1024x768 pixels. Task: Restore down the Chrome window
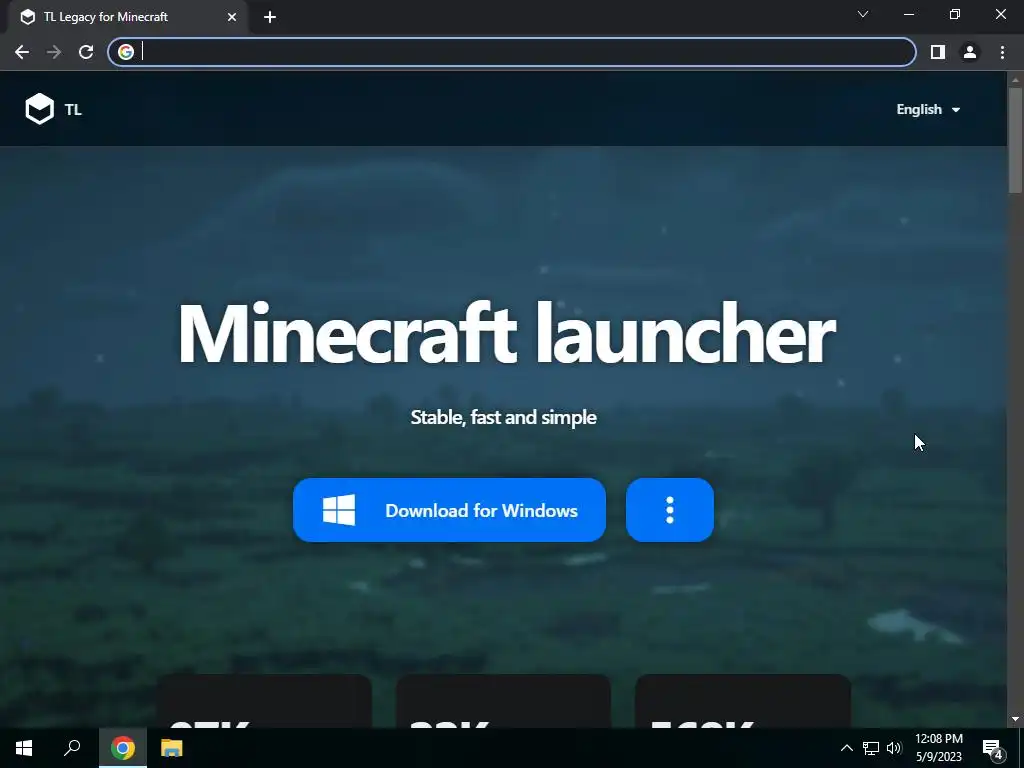[x=955, y=14]
